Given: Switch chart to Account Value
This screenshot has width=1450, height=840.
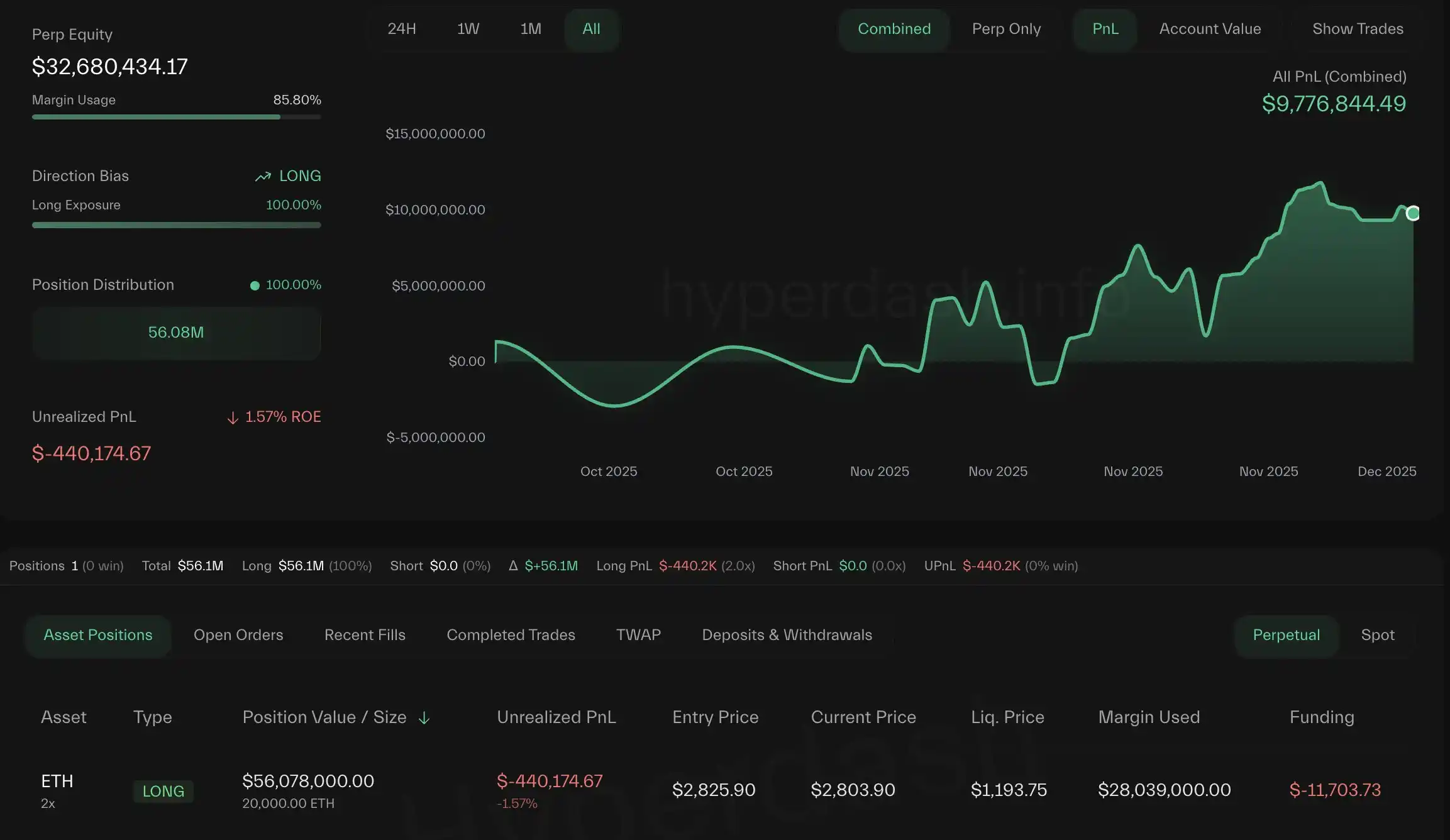Looking at the screenshot, I should coord(1209,29).
